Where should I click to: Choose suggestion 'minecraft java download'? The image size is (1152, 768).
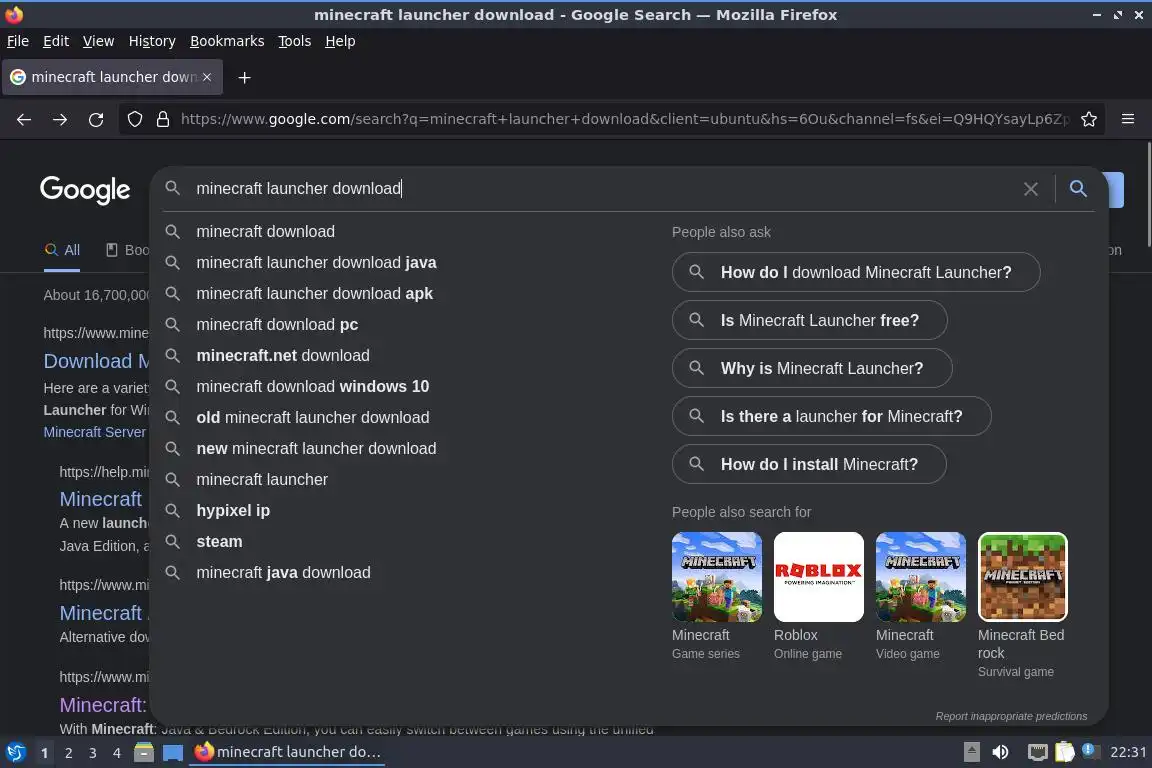coord(283,572)
